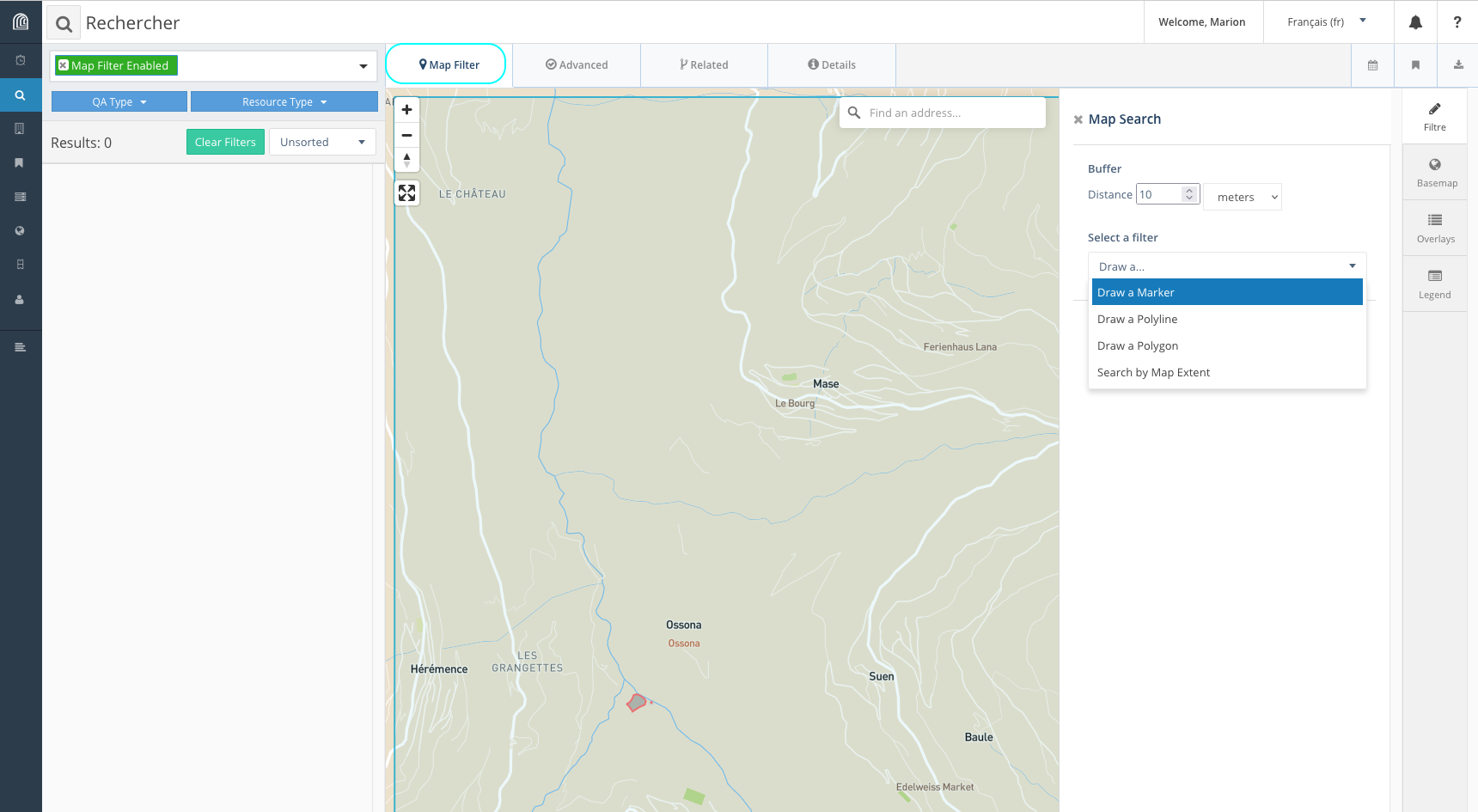Open the Resource Type dropdown
Image resolution: width=1478 pixels, height=812 pixels.
coord(284,102)
